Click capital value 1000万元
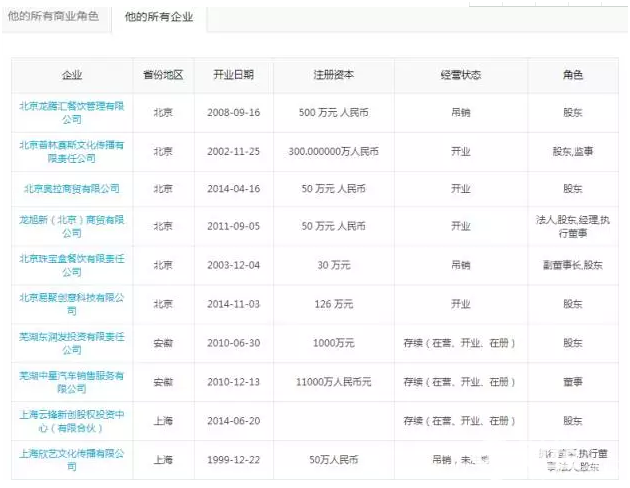The height and width of the screenshot is (488, 630). point(333,343)
